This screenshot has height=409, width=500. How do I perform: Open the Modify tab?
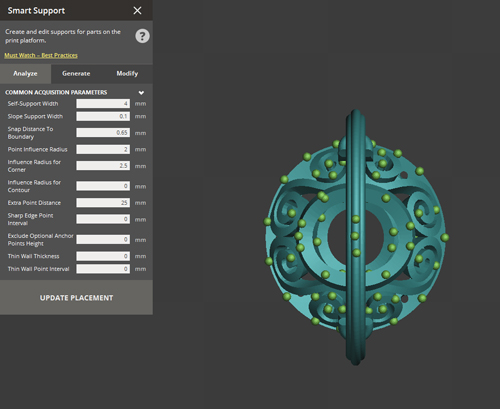click(127, 74)
